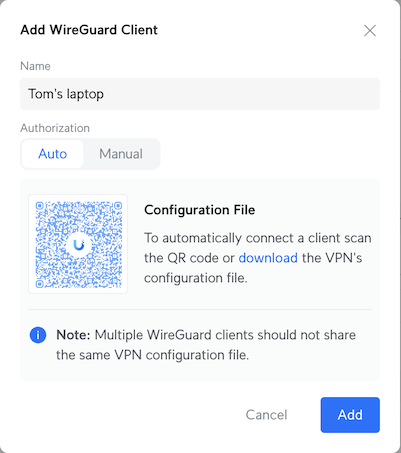Click the Name field label
The height and width of the screenshot is (453, 401).
coord(35,66)
